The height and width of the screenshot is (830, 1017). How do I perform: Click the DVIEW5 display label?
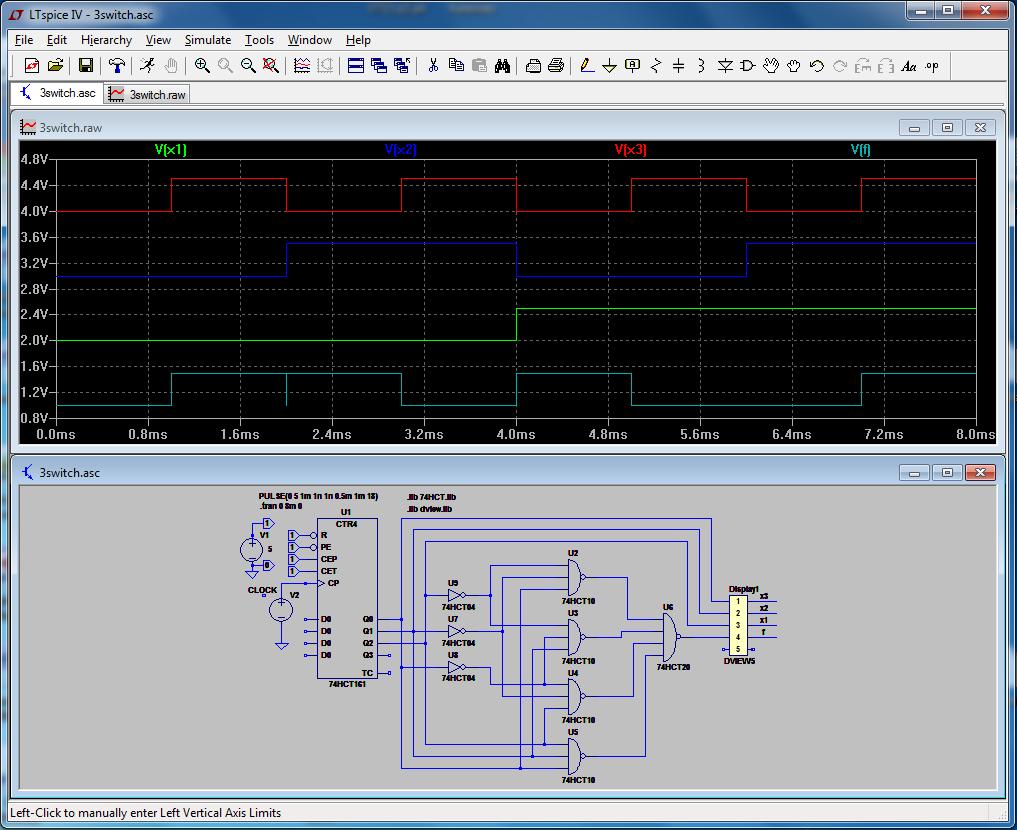pos(739,661)
